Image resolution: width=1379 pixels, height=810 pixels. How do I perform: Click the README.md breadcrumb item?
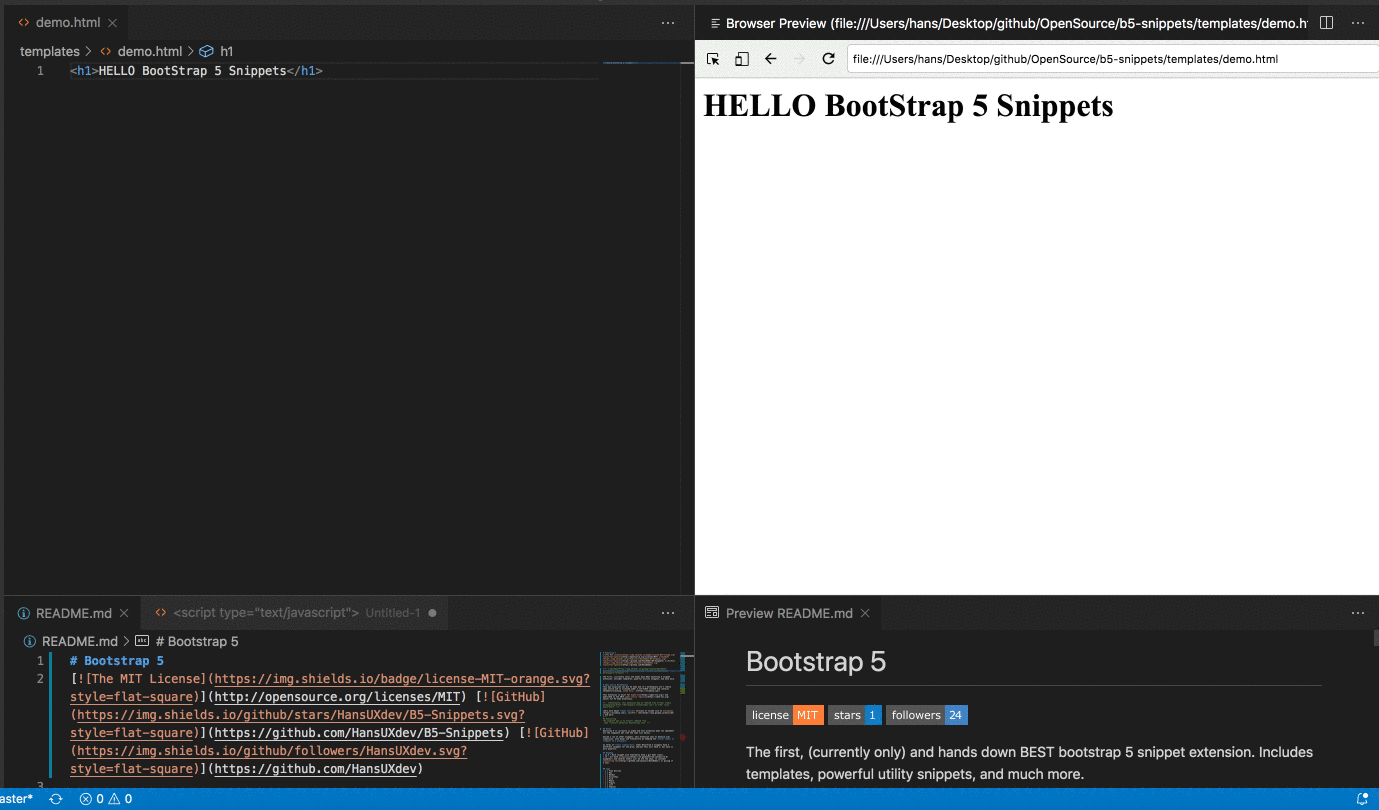click(79, 641)
